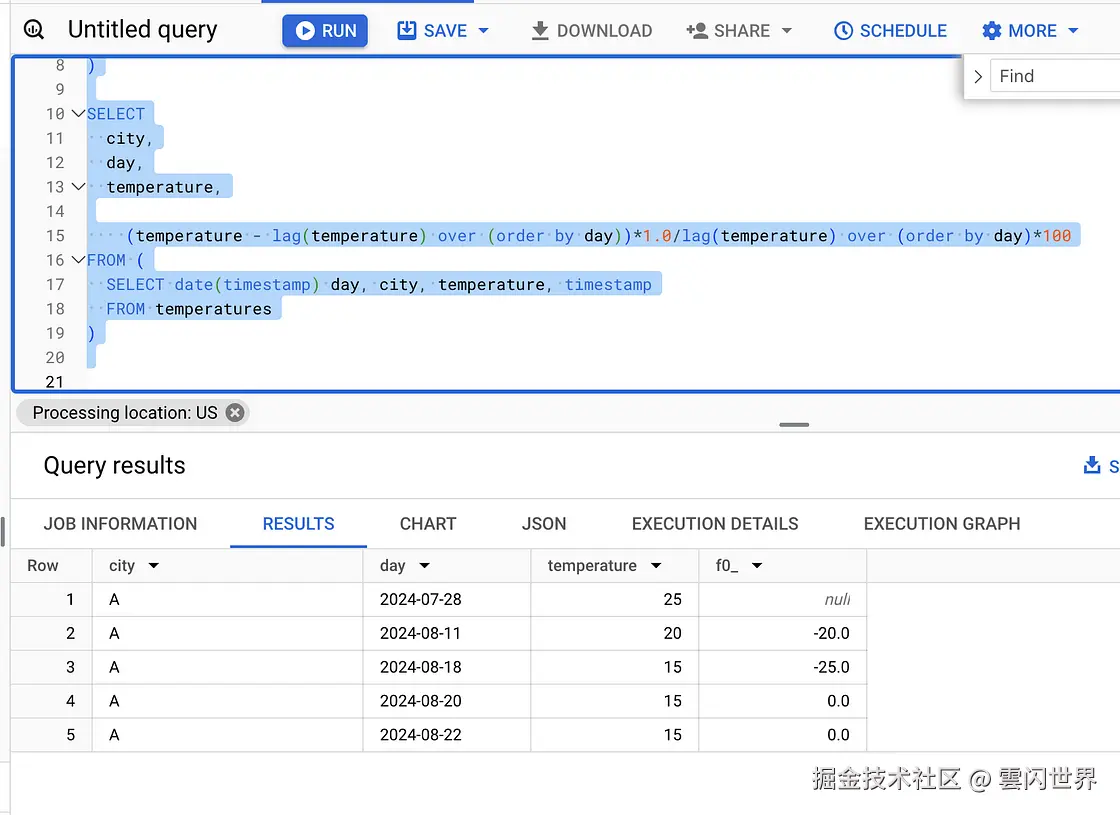This screenshot has width=1120, height=815.
Task: Click into the Find input field
Action: 1056,76
